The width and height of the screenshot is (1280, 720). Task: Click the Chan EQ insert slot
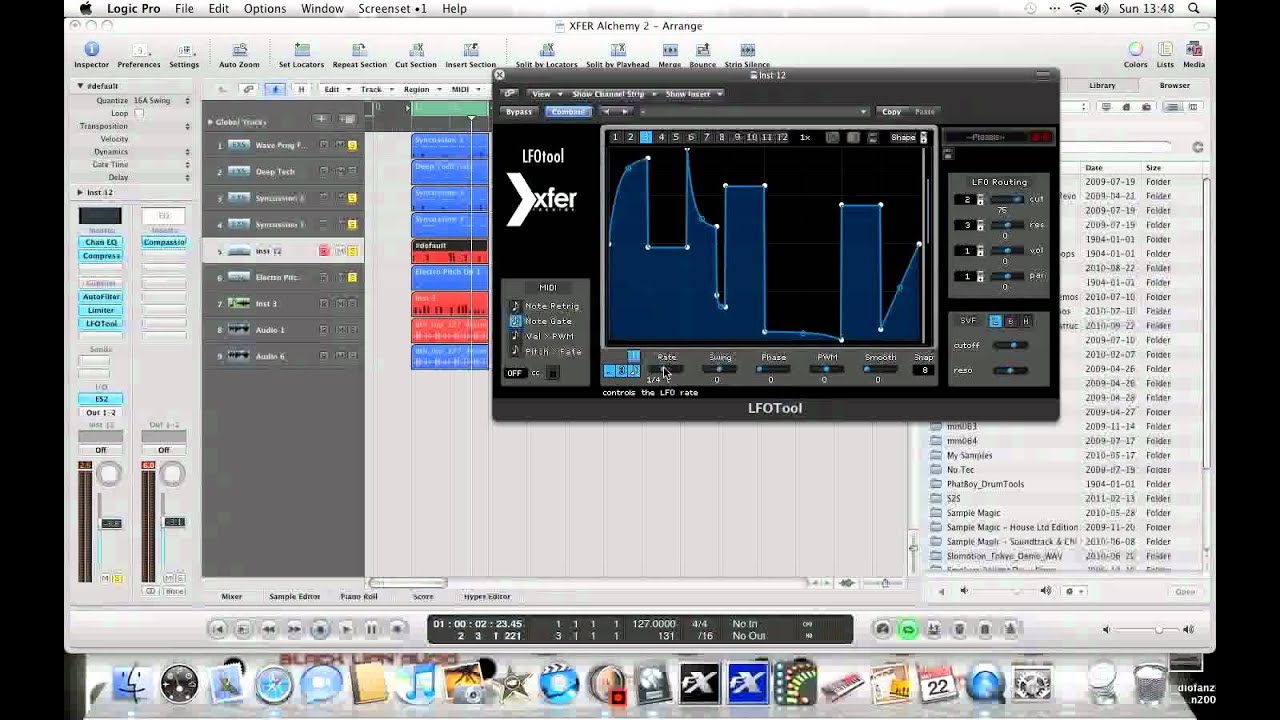pos(101,242)
